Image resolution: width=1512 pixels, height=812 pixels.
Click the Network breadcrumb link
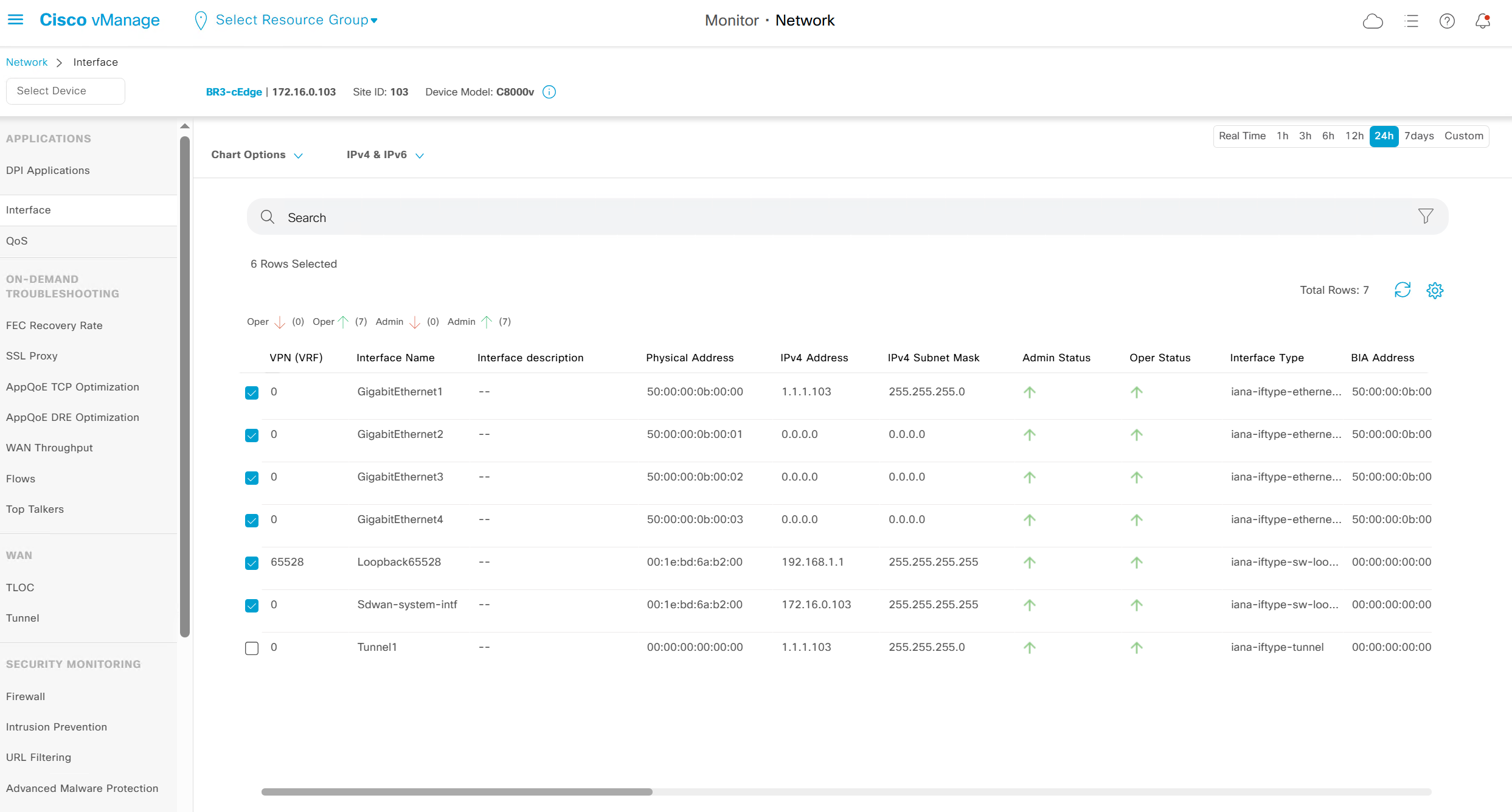[x=27, y=62]
